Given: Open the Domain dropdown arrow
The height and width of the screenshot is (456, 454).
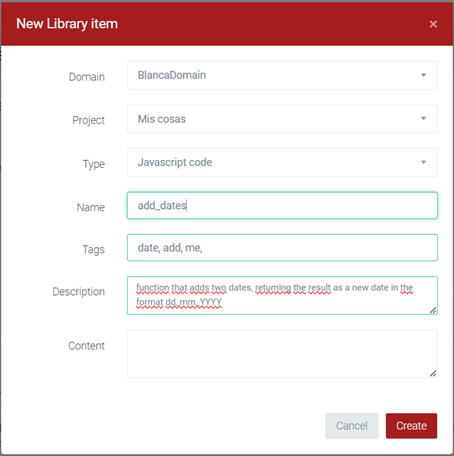Looking at the screenshot, I should point(423,75).
